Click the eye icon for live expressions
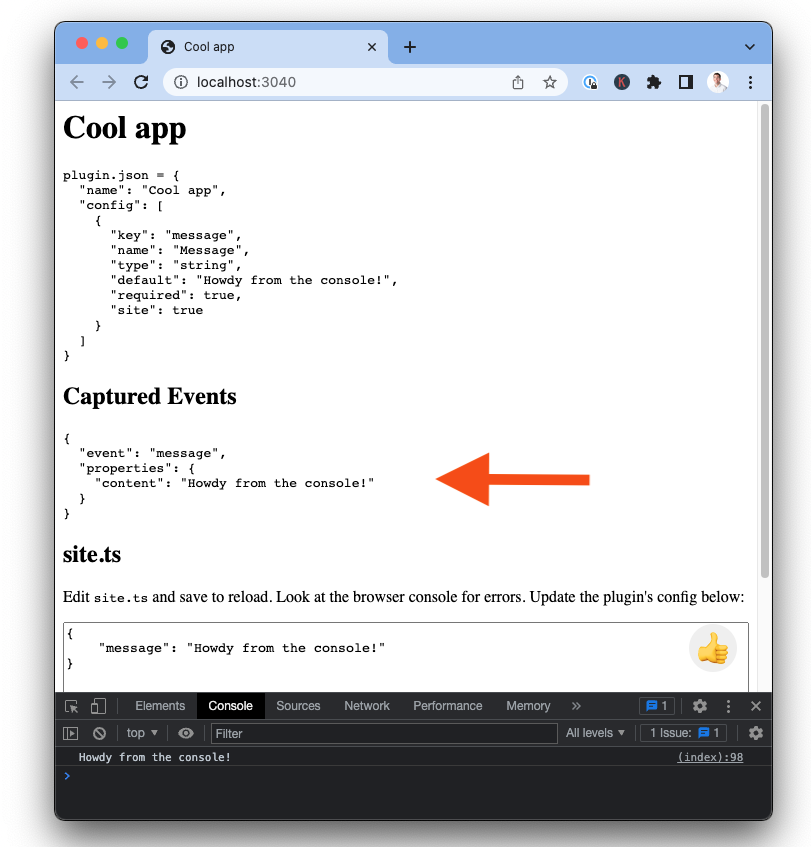 [x=185, y=733]
